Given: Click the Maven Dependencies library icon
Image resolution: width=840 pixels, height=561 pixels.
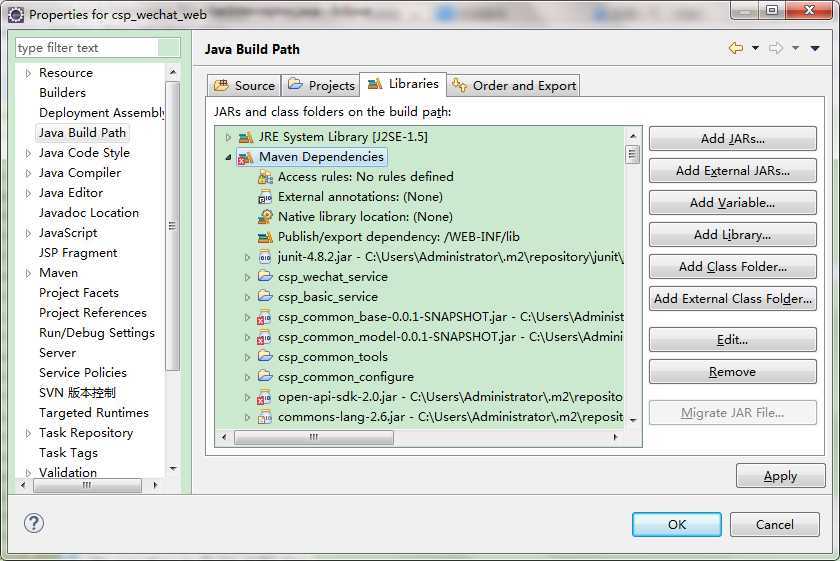Looking at the screenshot, I should [x=246, y=158].
